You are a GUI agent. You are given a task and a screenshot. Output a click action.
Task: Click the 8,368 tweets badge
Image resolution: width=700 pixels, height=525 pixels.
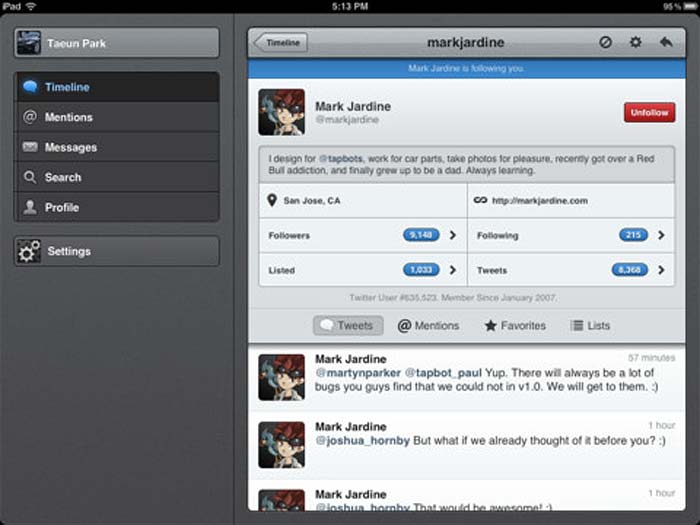[x=629, y=270]
